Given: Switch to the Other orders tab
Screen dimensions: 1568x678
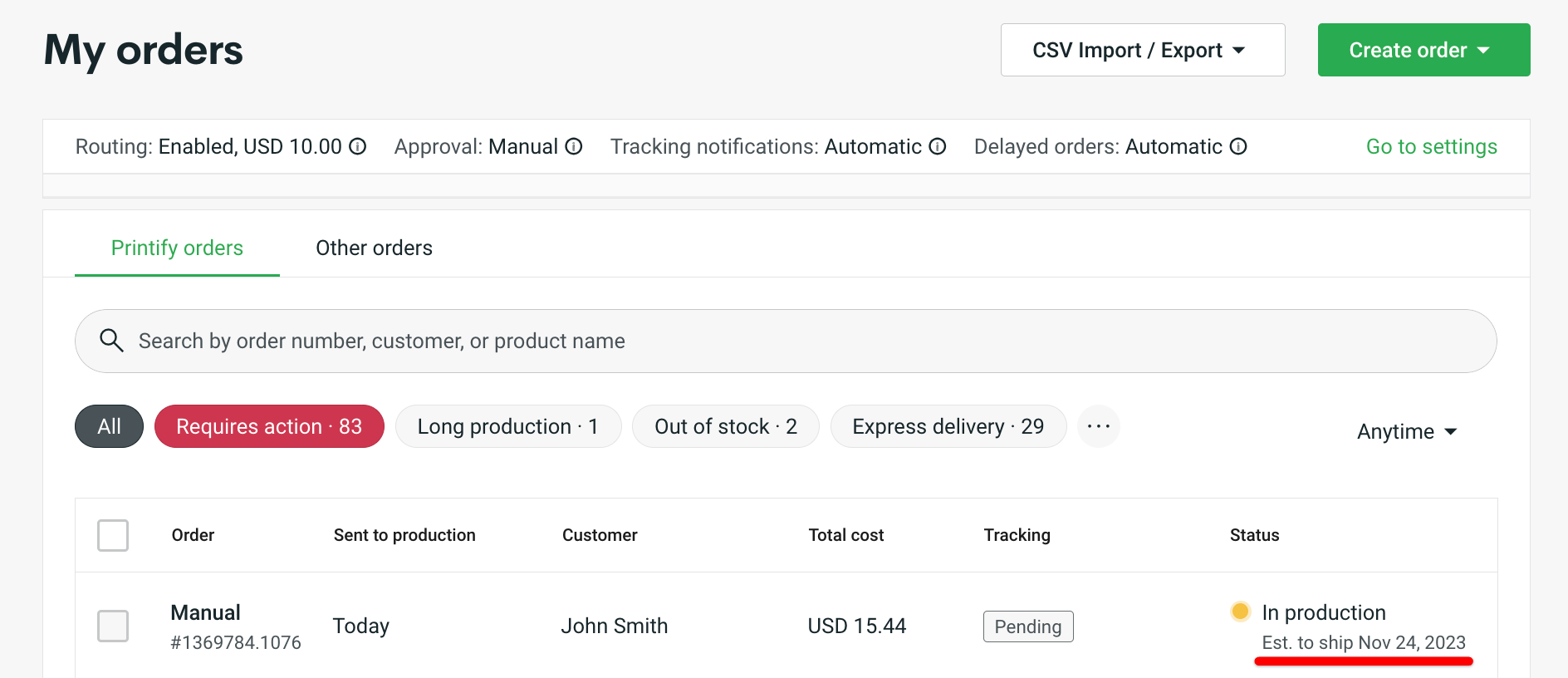Looking at the screenshot, I should [x=374, y=248].
